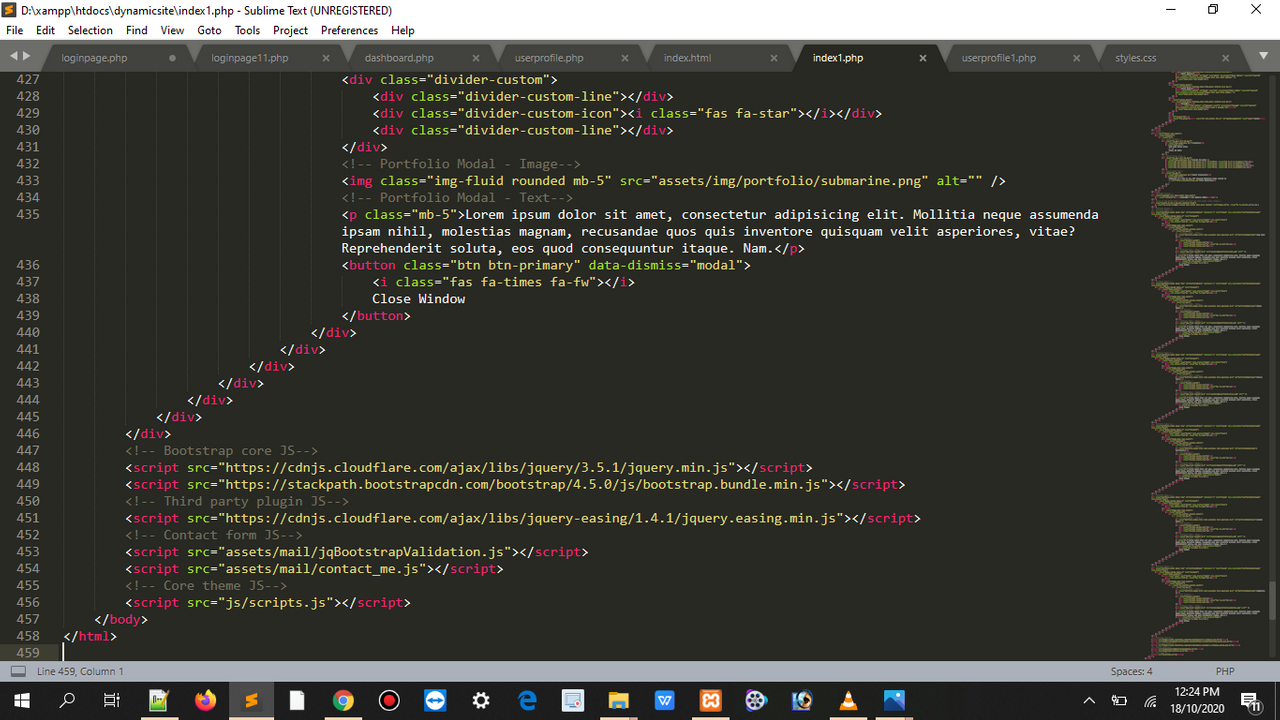Open the tab list dropdown arrow
The width and height of the screenshot is (1280, 720).
(1265, 57)
